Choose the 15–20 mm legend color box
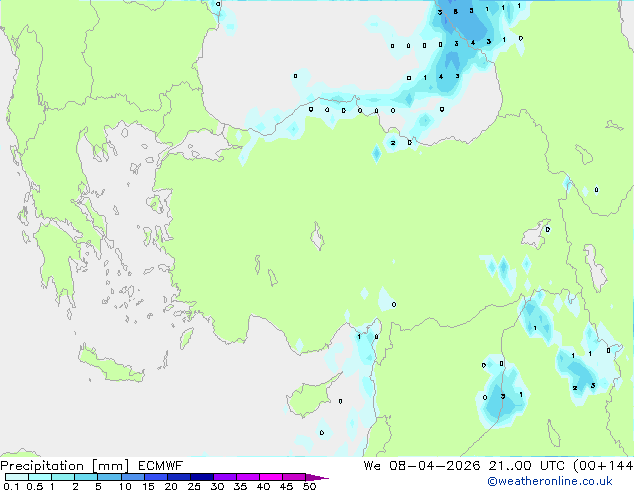This screenshot has height=490, width=634. (x=156, y=477)
